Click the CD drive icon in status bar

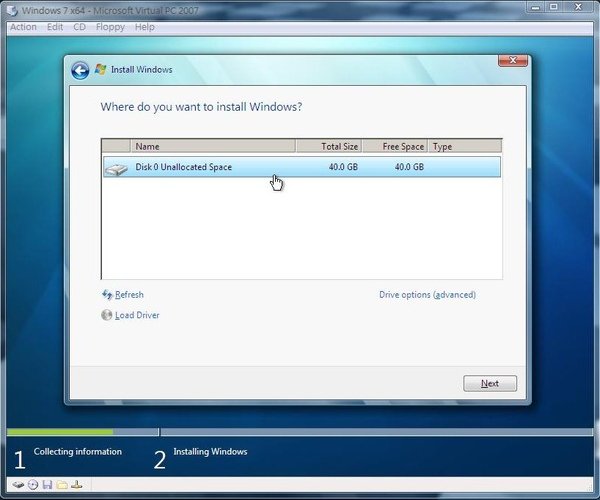[x=33, y=485]
